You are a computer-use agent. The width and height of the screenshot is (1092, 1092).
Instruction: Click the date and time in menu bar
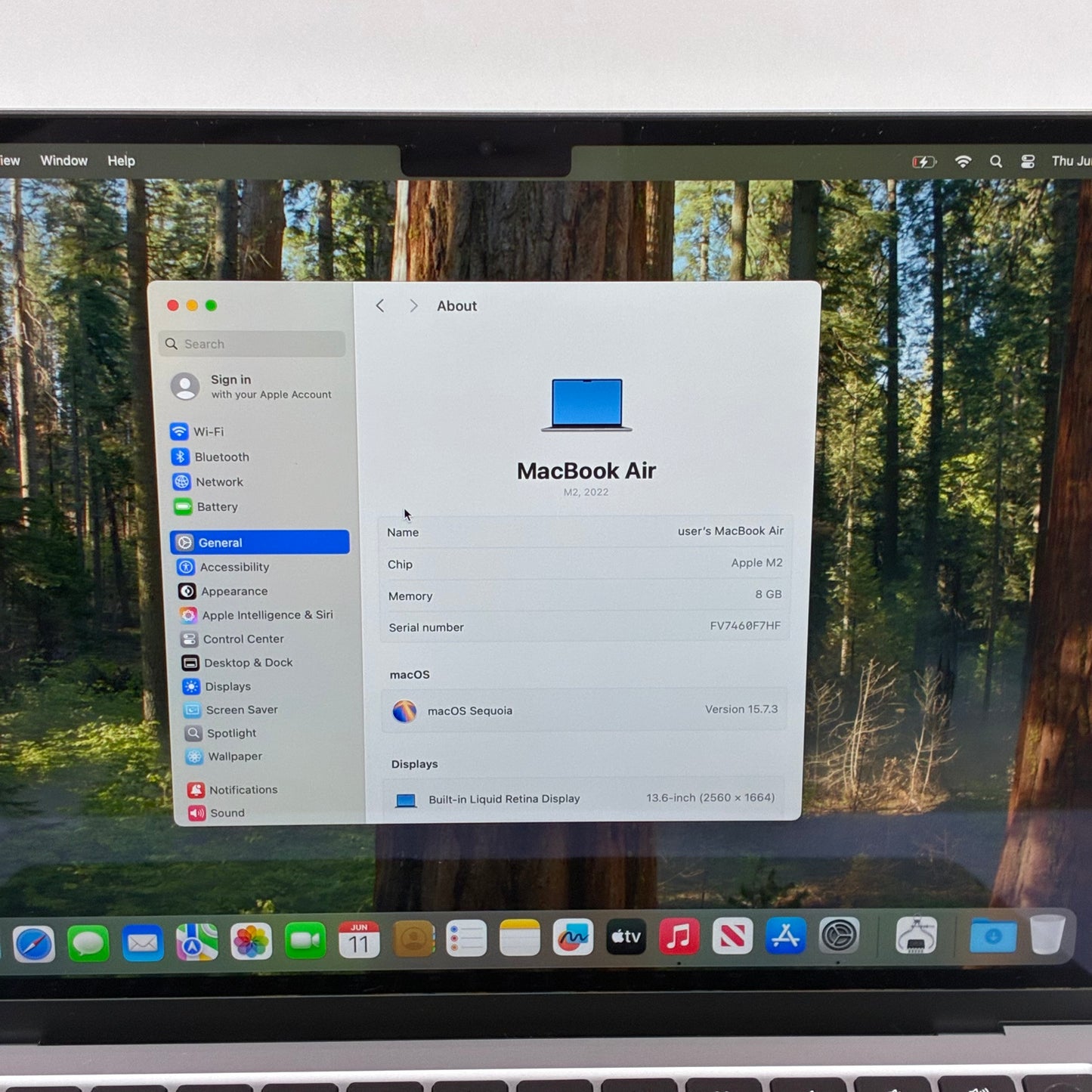pyautogui.click(x=1071, y=162)
